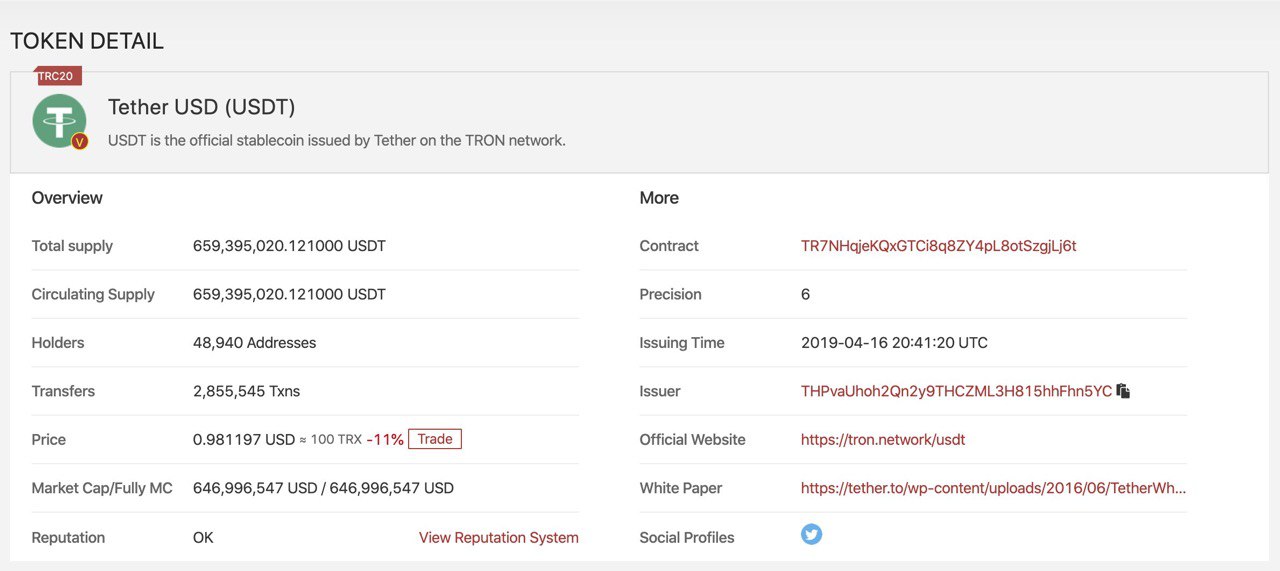Click the Issuer label

pyautogui.click(x=660, y=391)
